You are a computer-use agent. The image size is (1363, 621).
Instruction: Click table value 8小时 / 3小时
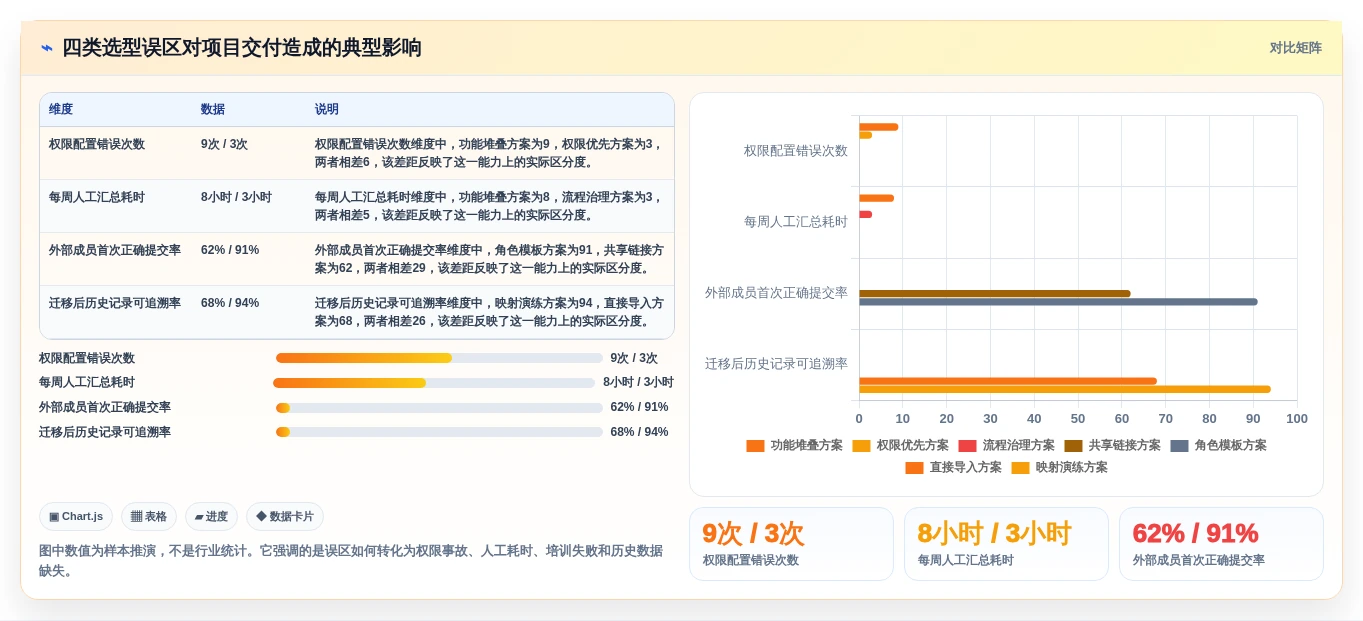236,197
